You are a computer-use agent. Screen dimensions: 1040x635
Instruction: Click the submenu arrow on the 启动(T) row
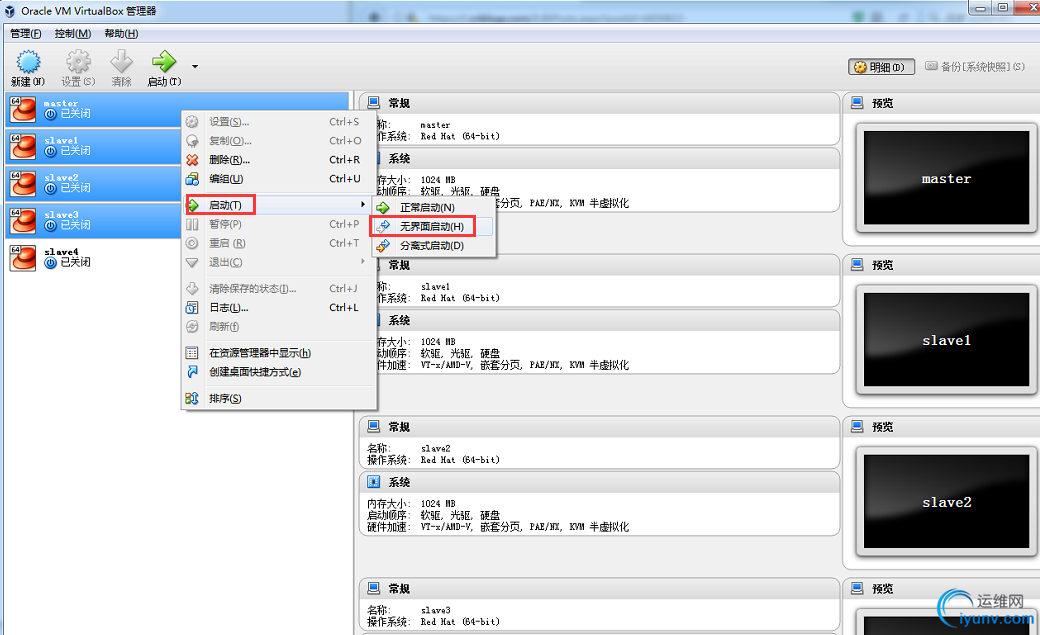[x=363, y=204]
